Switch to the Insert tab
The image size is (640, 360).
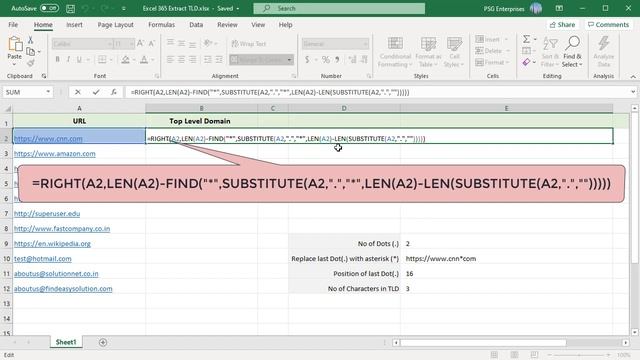(74, 25)
